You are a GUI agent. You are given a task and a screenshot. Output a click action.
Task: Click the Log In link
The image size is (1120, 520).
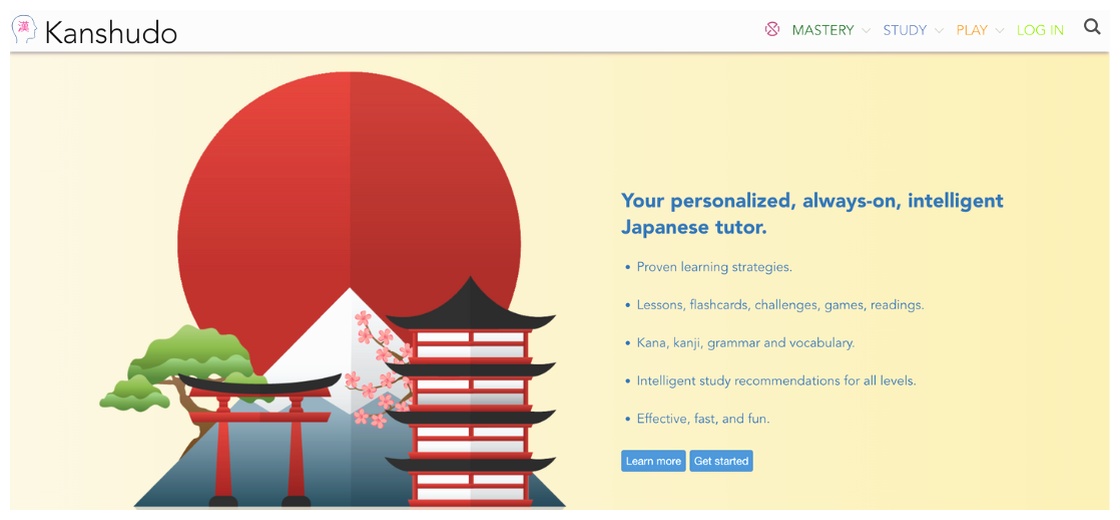click(x=1040, y=30)
